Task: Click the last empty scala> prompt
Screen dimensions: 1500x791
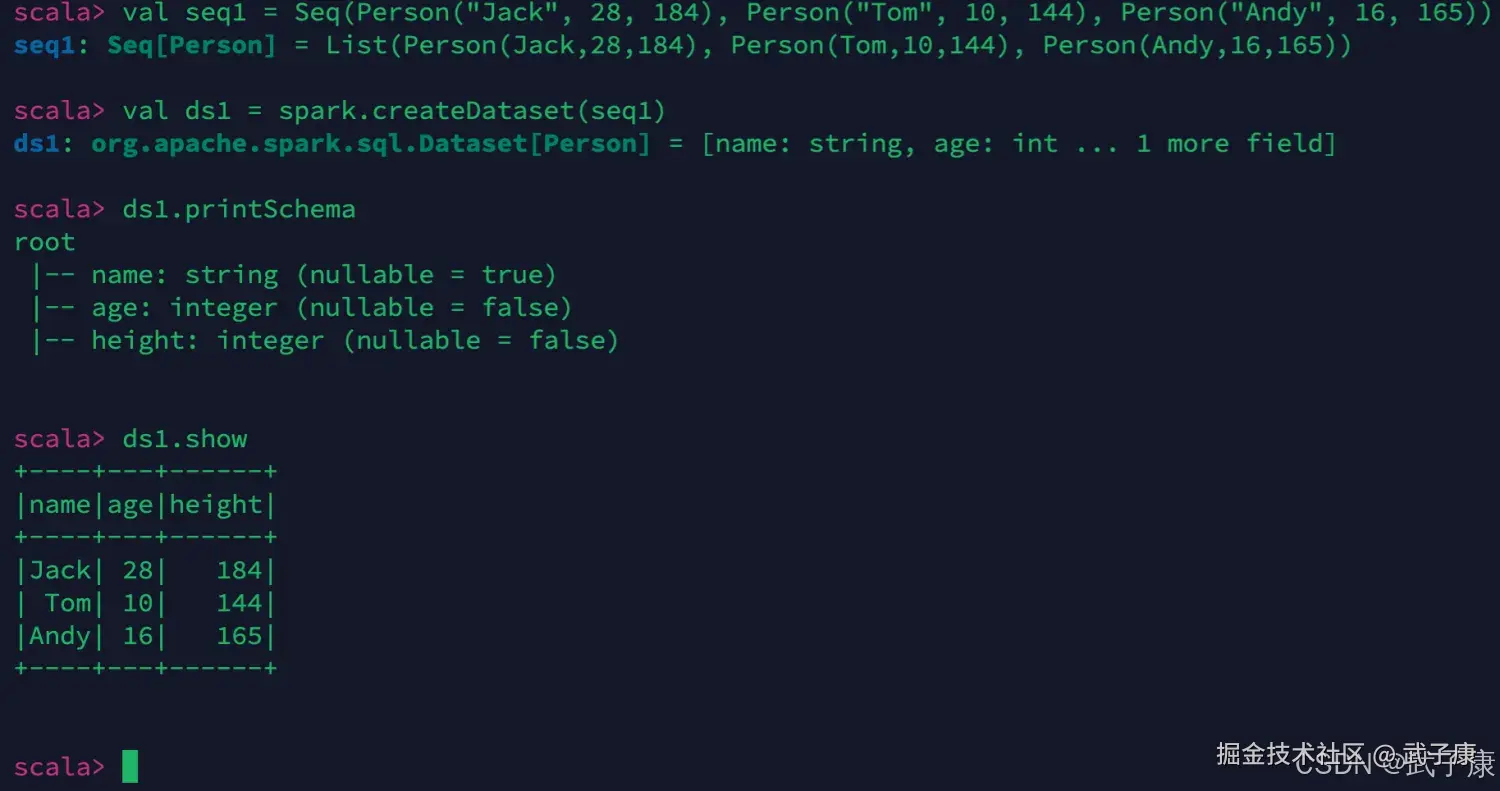Action: coord(59,767)
